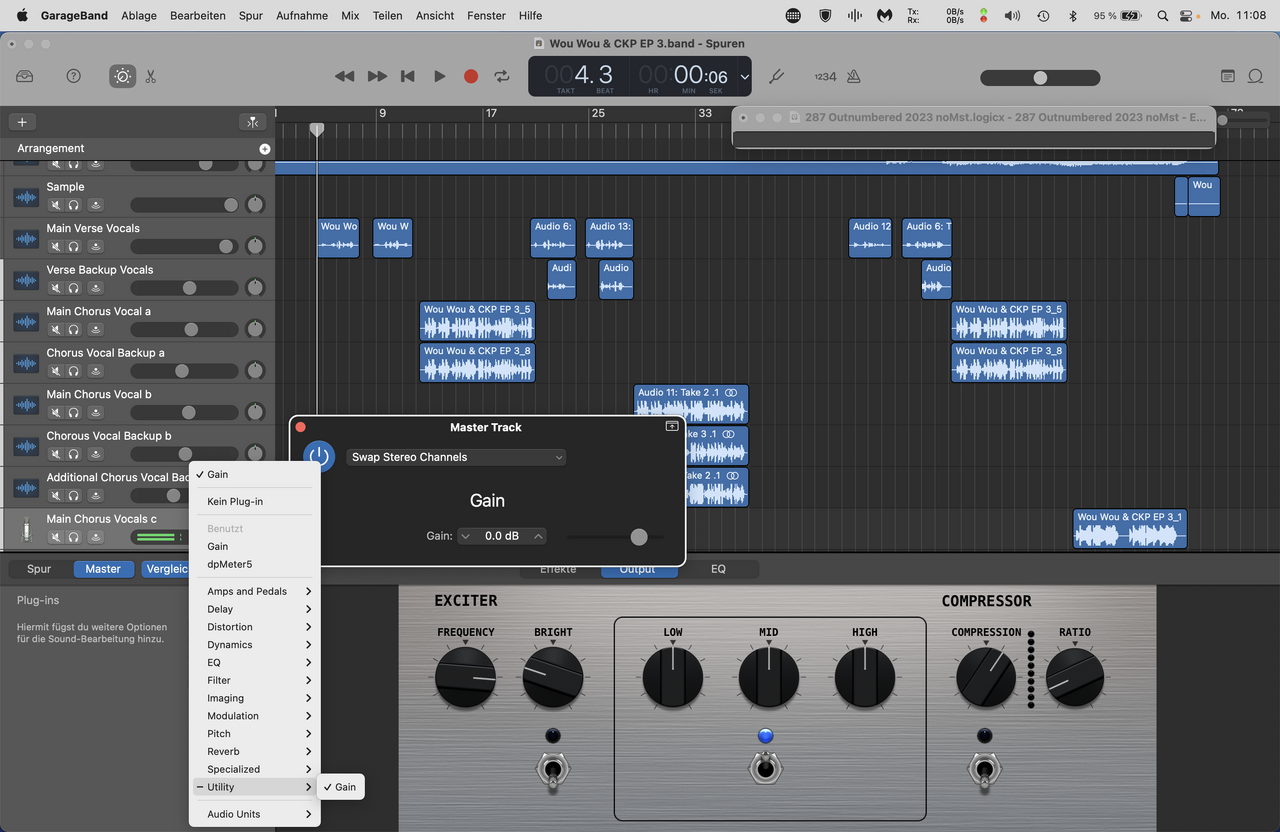Click the Compressor RATIO knob
The width and height of the screenshot is (1280, 832).
(1075, 678)
